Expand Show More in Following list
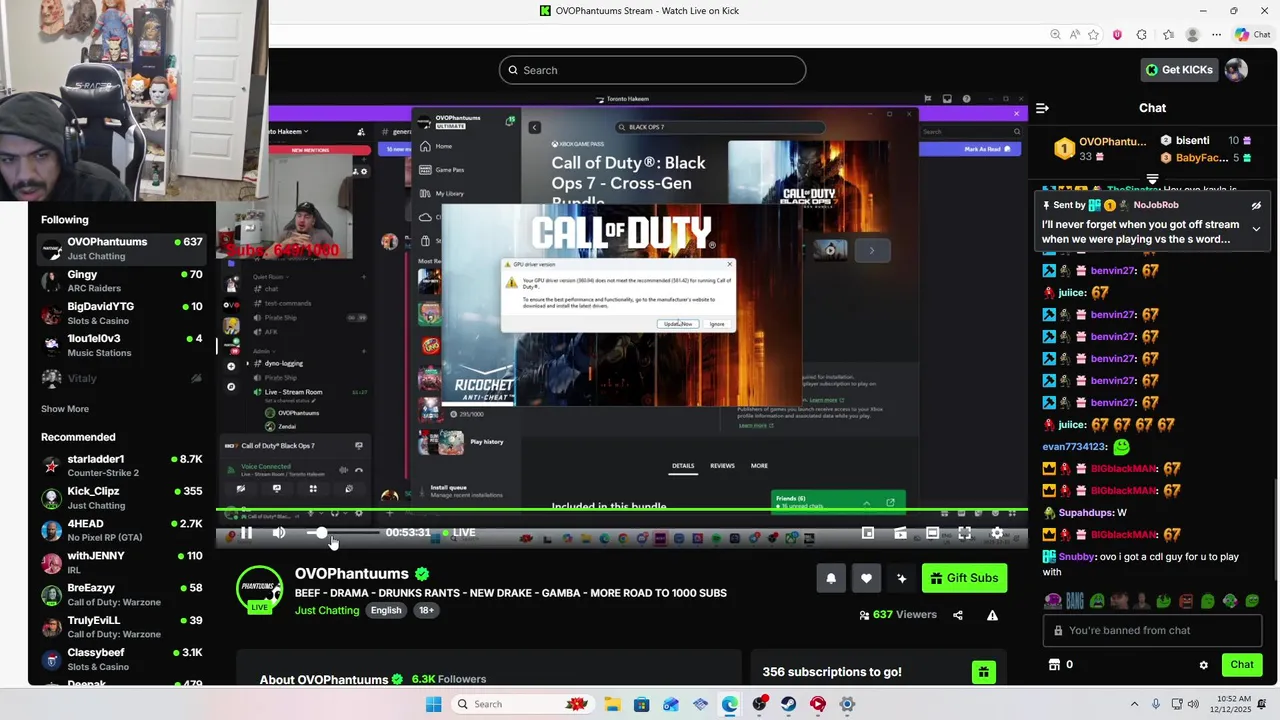 tap(65, 409)
